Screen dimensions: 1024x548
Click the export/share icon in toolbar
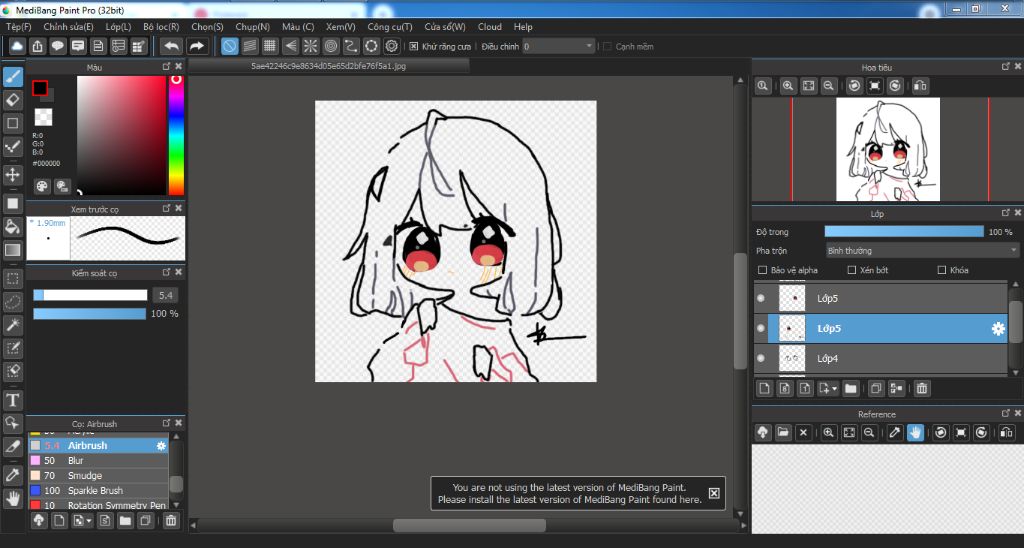(x=37, y=46)
